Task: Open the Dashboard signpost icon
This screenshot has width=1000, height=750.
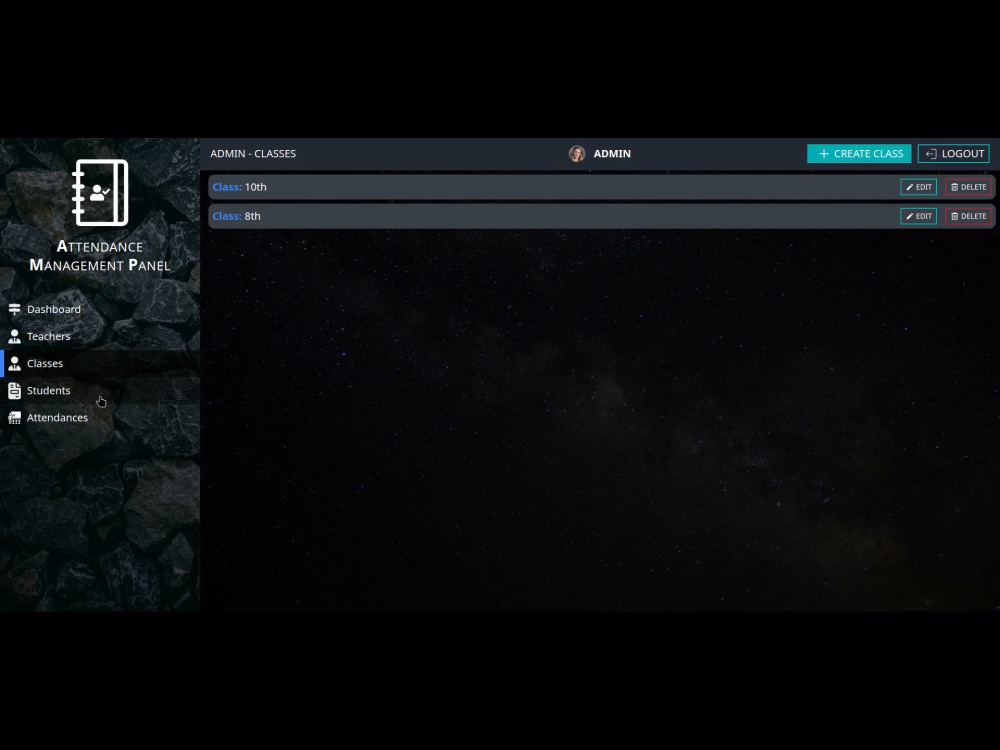Action: click(15, 309)
